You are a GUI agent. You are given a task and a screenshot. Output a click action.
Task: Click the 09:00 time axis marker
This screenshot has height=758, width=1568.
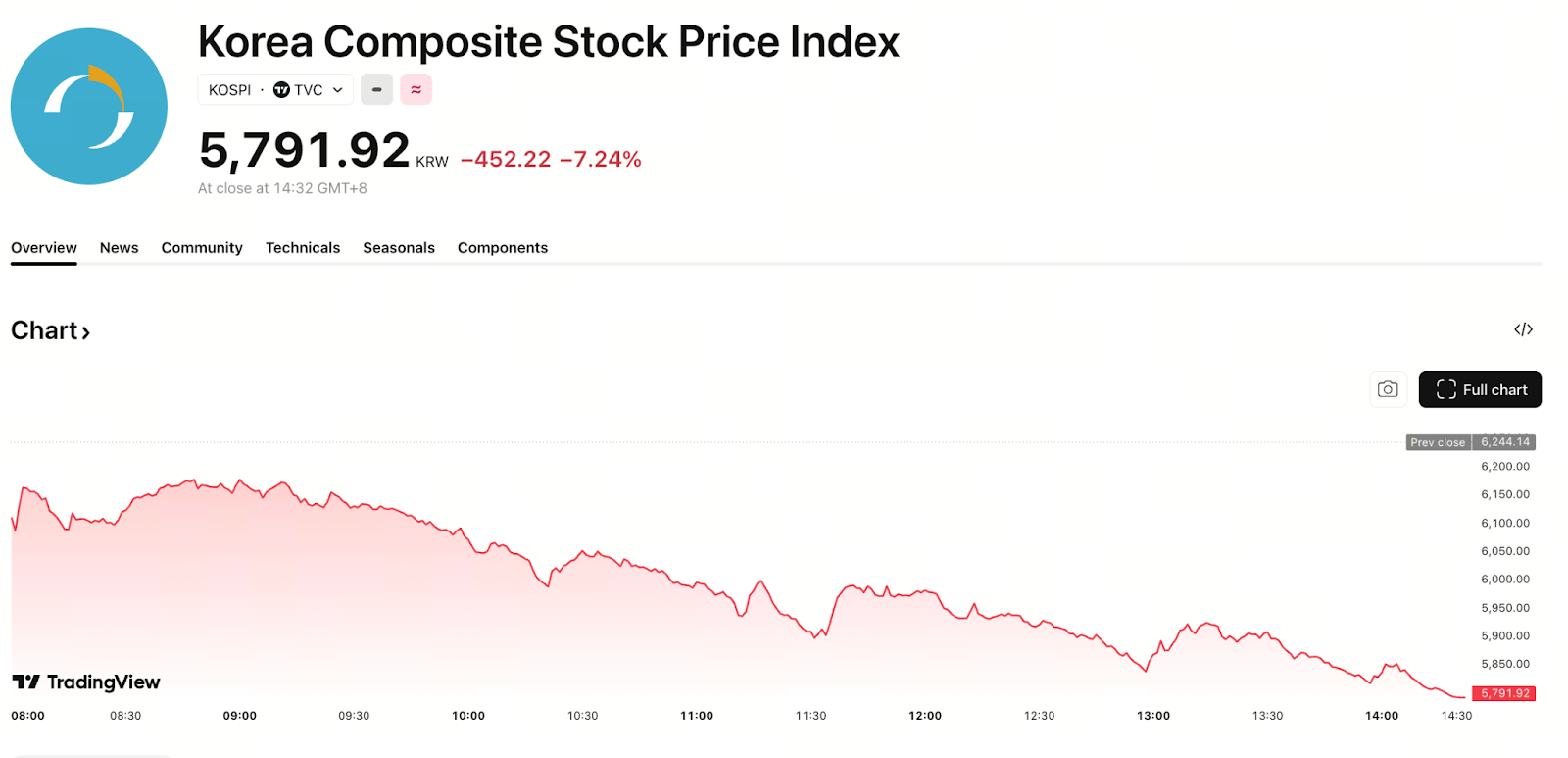[240, 716]
